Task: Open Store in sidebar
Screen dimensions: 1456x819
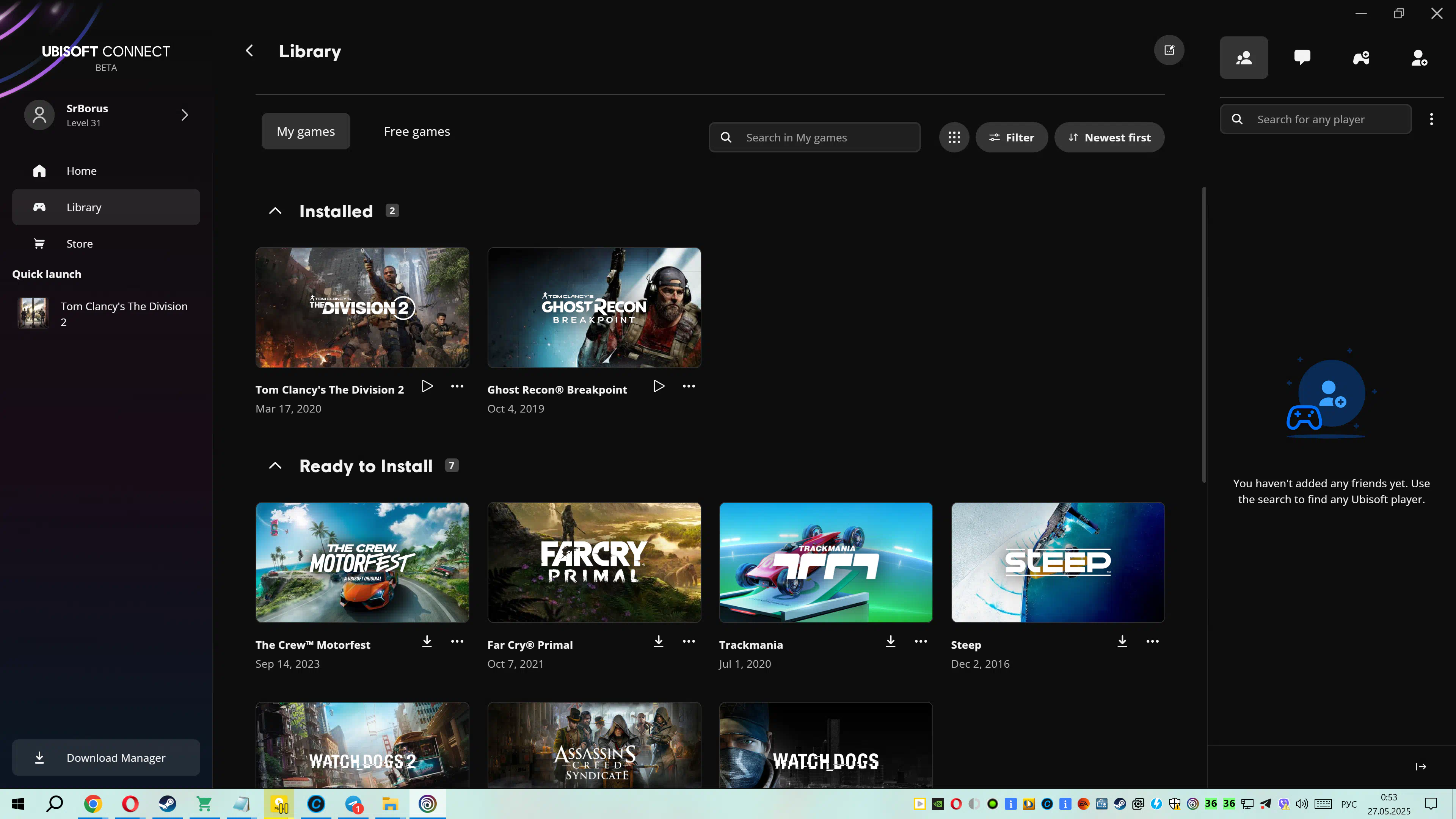Action: pos(106,243)
